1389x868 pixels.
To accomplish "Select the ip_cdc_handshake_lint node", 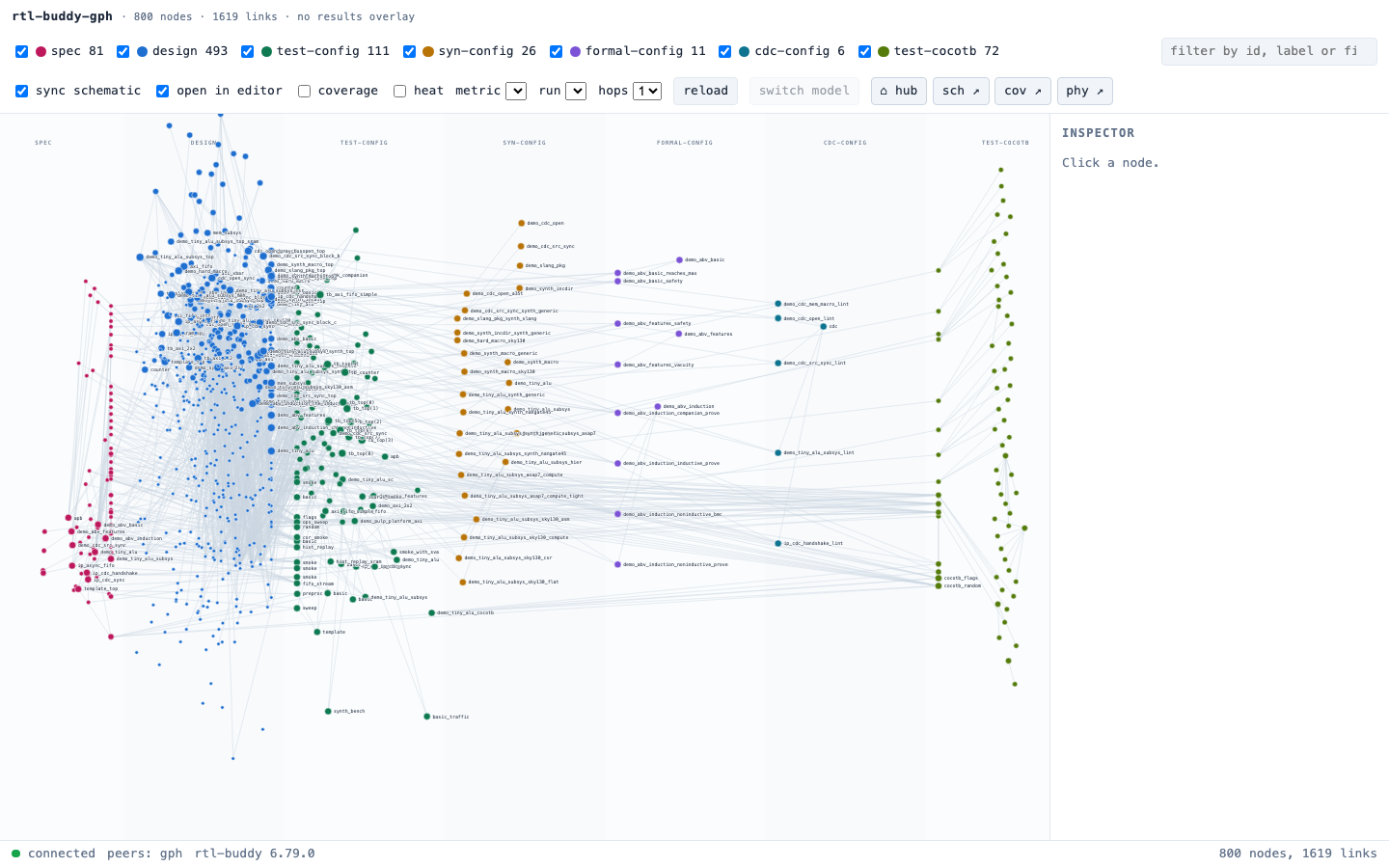I will click(x=778, y=543).
